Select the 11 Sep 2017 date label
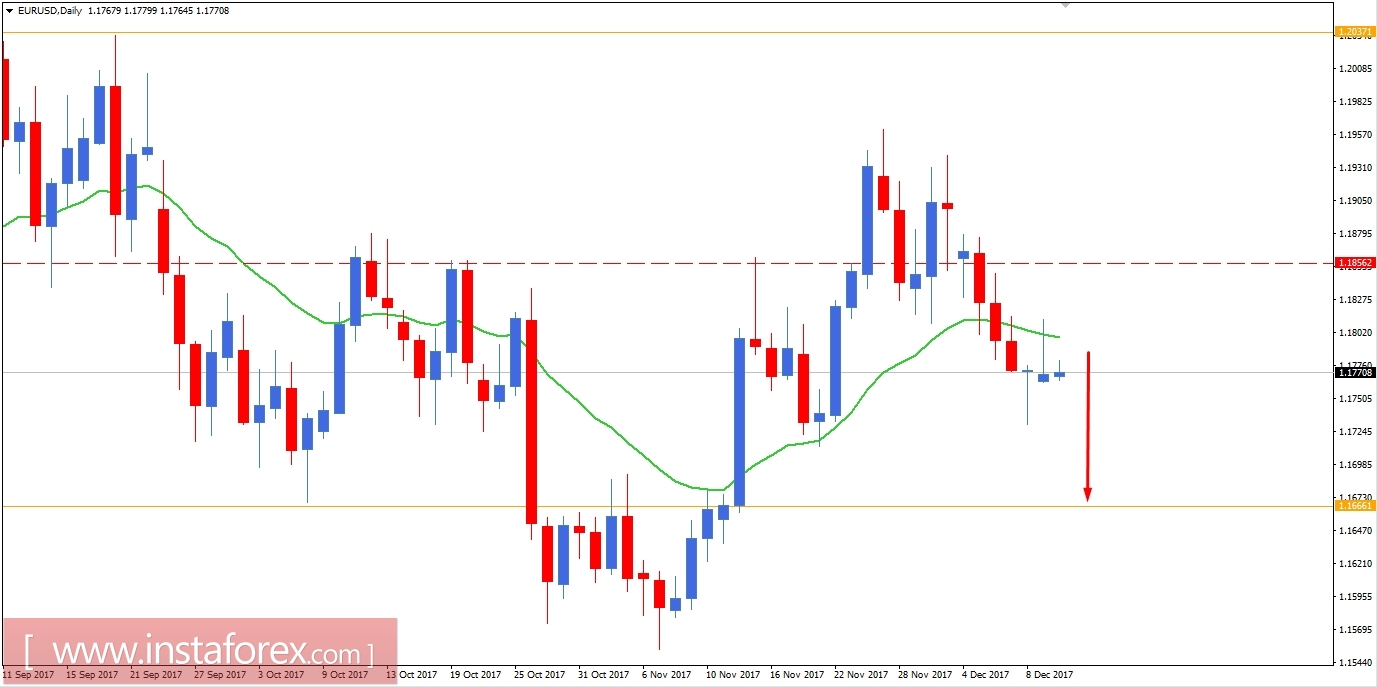Viewport: 1377px width, 687px height. [28, 674]
